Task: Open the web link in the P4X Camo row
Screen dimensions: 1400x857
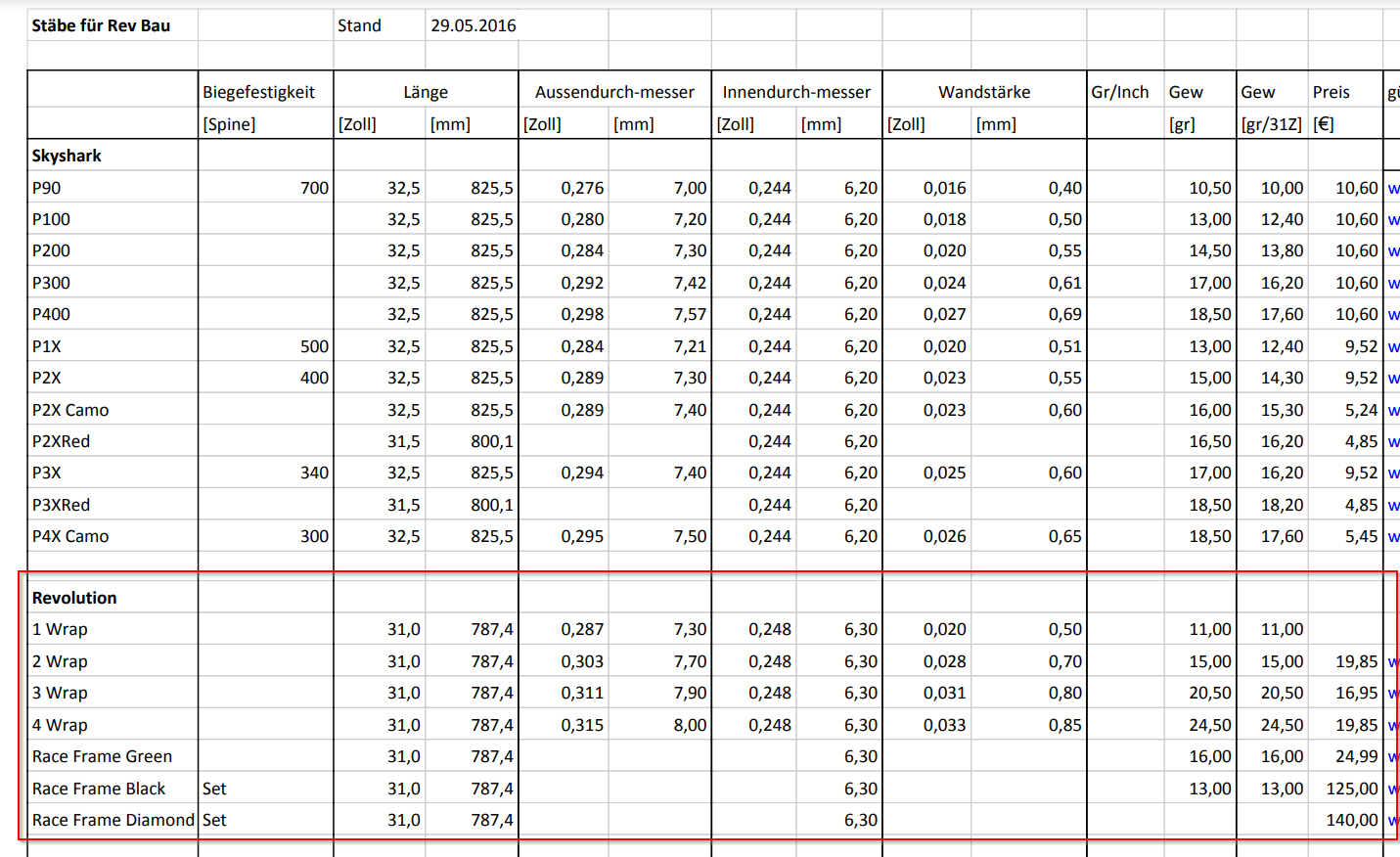Action: (x=1393, y=537)
